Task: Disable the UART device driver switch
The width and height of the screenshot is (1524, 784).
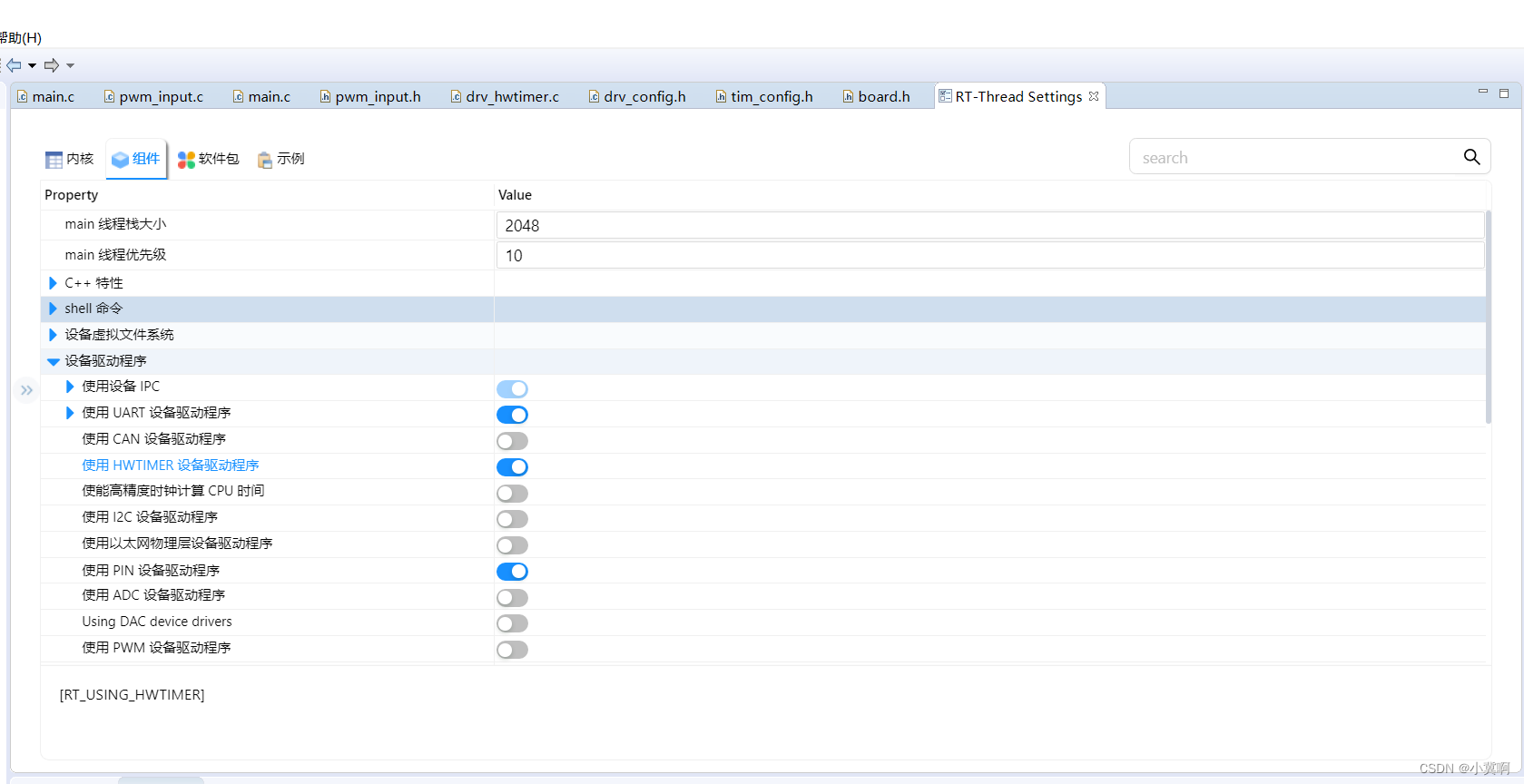Action: click(x=512, y=415)
